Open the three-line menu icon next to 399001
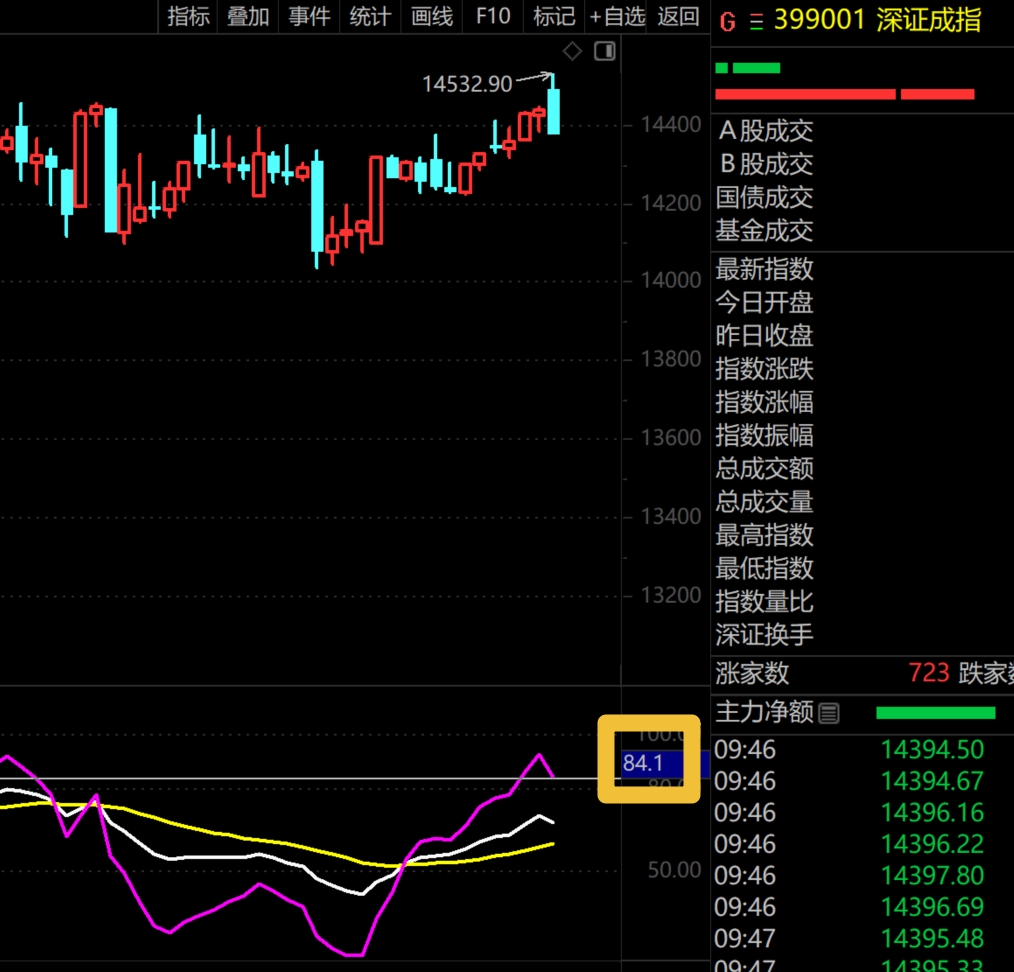Screen dimensions: 1014x972 754,21
